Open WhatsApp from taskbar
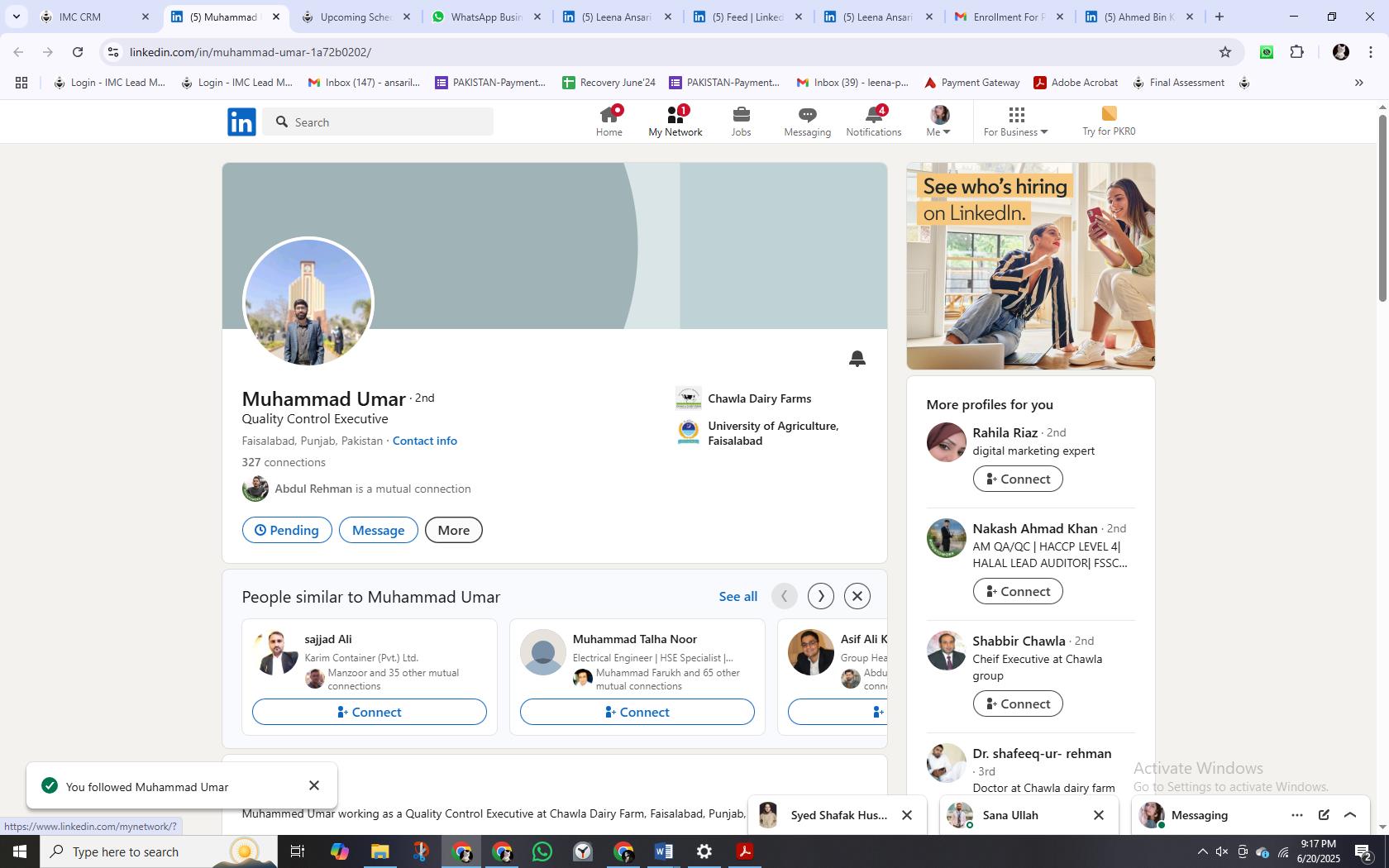This screenshot has width=1389, height=868. (x=542, y=851)
